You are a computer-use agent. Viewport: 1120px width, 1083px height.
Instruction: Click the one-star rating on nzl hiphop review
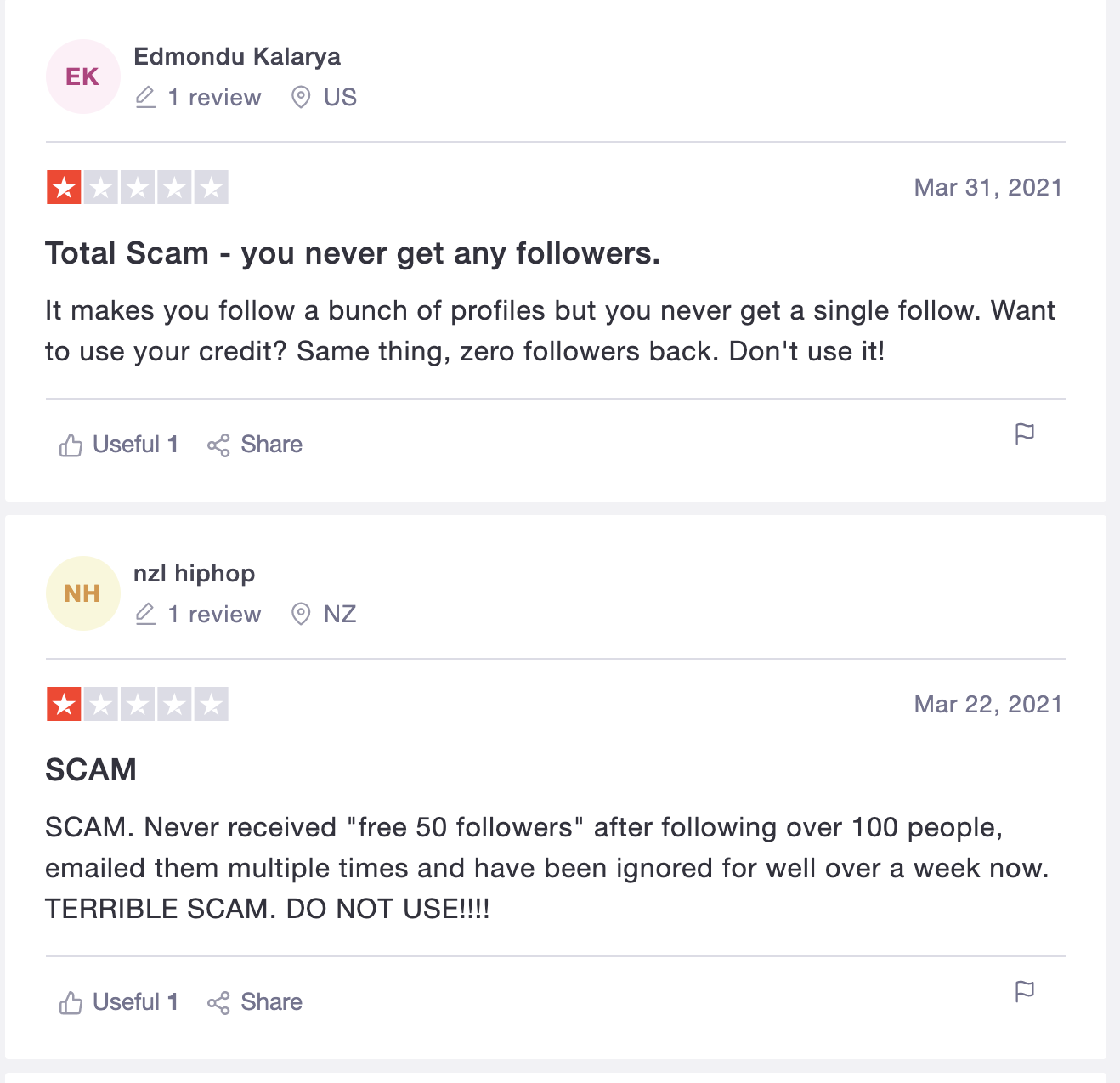click(x=64, y=705)
